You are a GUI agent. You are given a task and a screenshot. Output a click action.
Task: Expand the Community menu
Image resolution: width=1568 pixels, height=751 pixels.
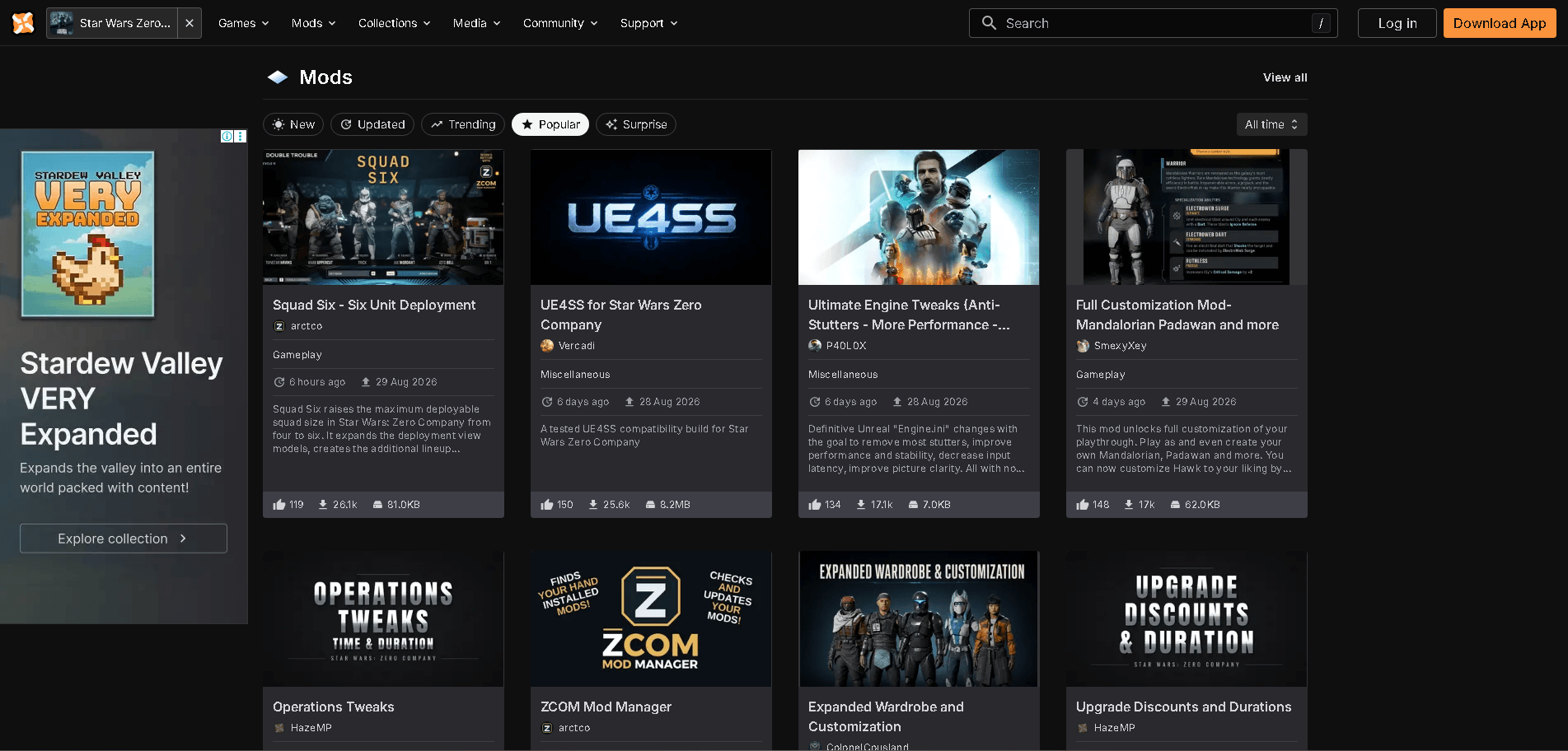pyautogui.click(x=561, y=23)
